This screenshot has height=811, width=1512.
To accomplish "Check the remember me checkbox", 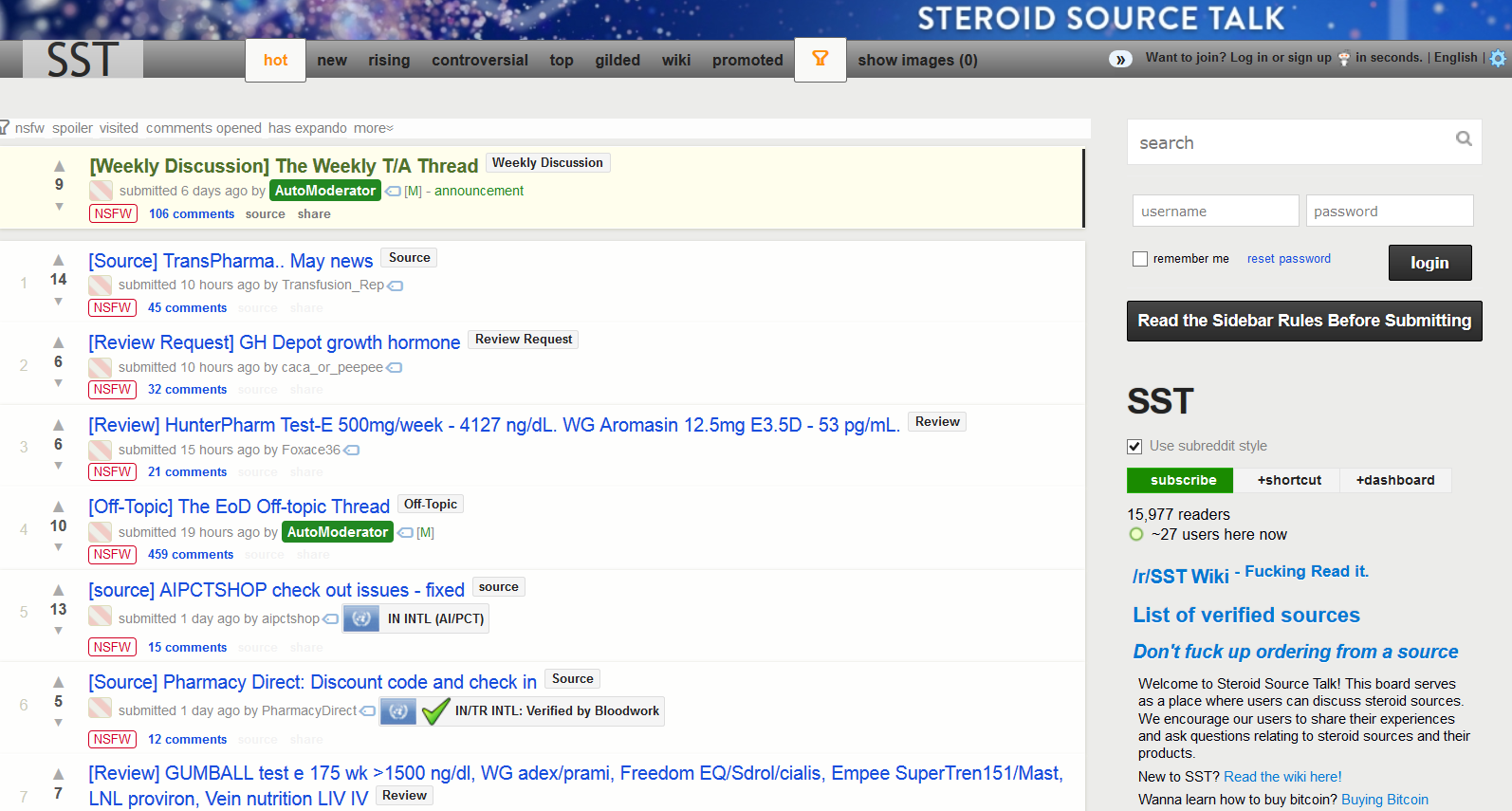I will tap(1140, 259).
